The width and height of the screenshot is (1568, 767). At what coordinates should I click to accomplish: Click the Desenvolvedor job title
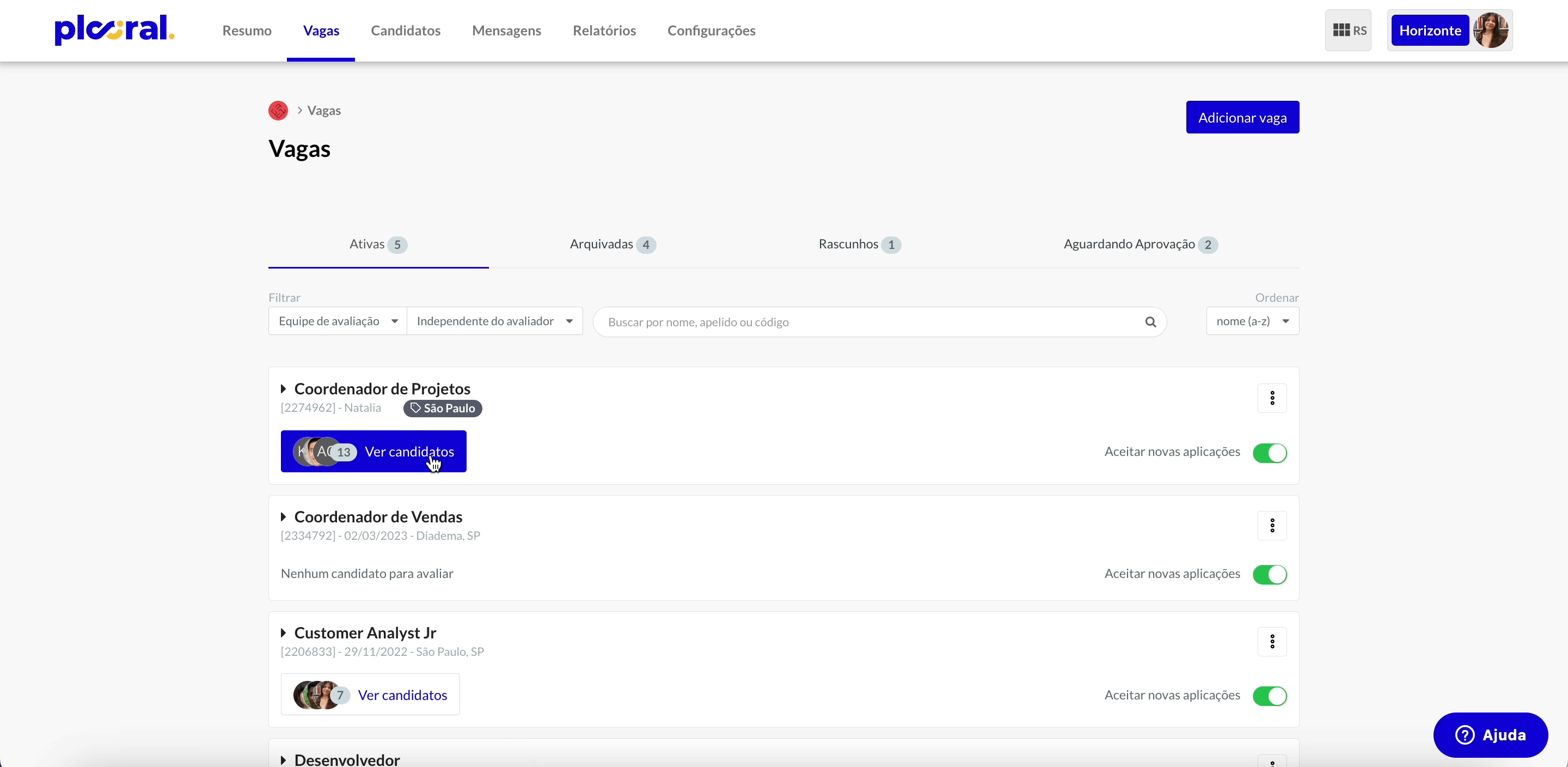click(x=347, y=760)
